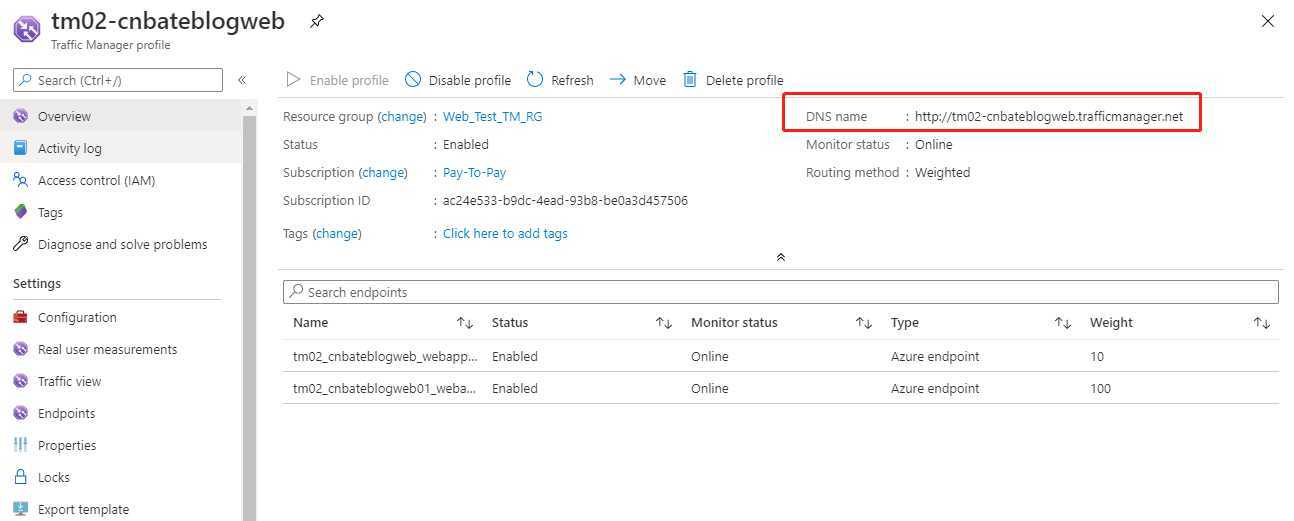Close the Traffic Manager blade with X
This screenshot has height=521, width=1294.
pos(1268,20)
